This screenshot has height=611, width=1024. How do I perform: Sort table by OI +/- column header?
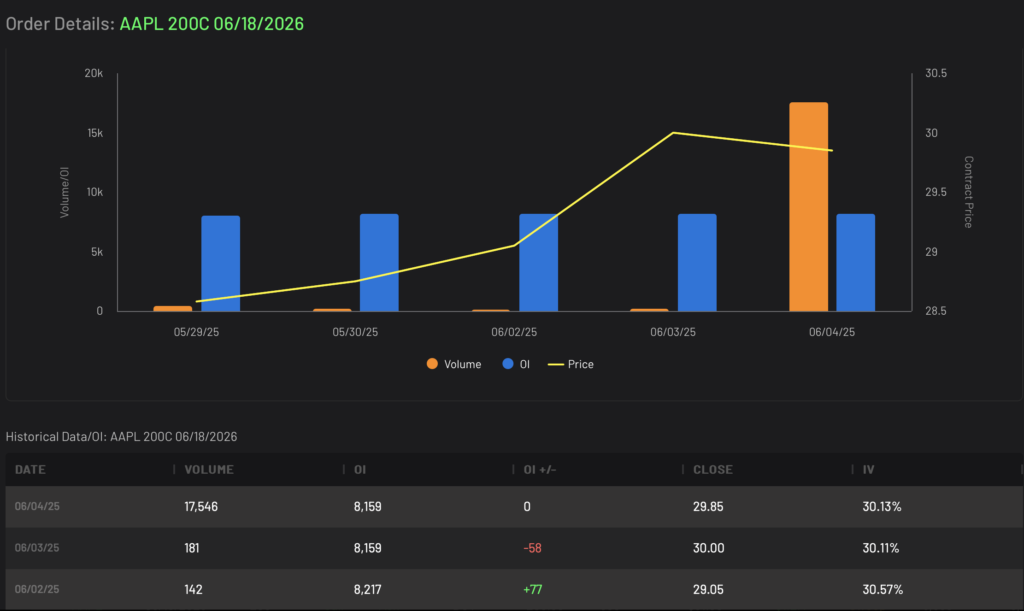539,469
